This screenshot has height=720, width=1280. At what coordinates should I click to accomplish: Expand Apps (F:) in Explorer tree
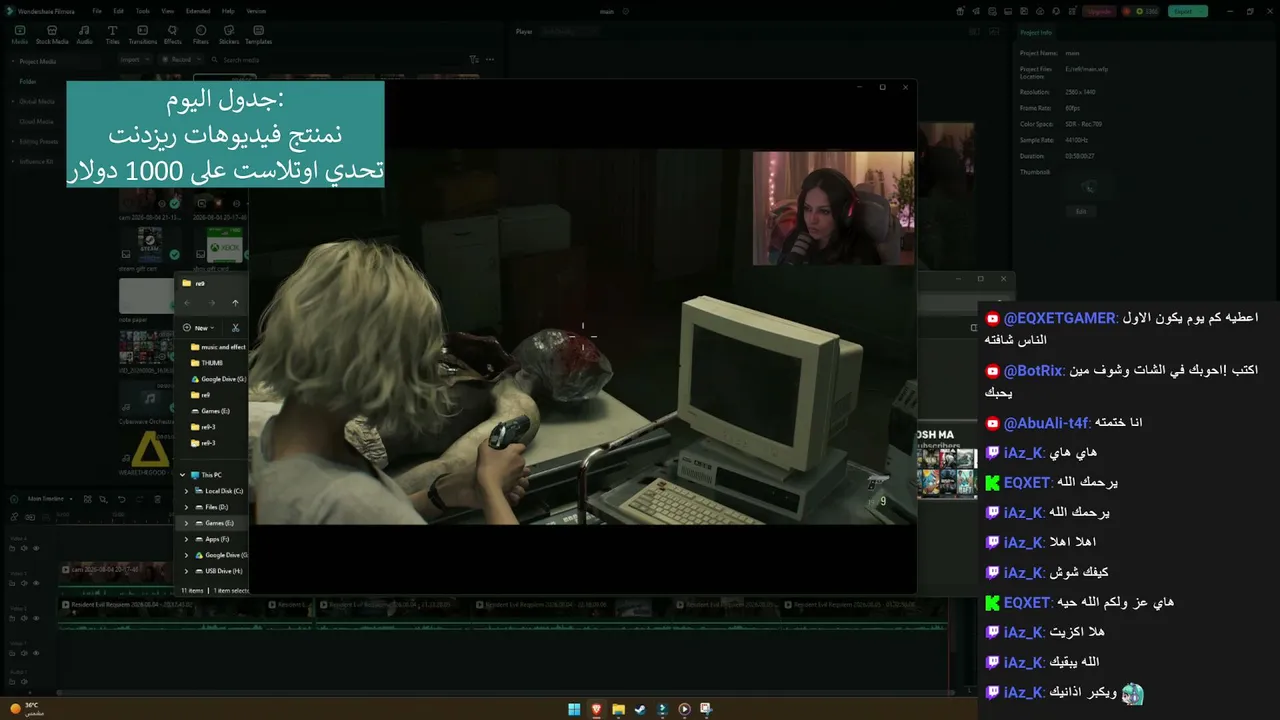click(x=186, y=539)
